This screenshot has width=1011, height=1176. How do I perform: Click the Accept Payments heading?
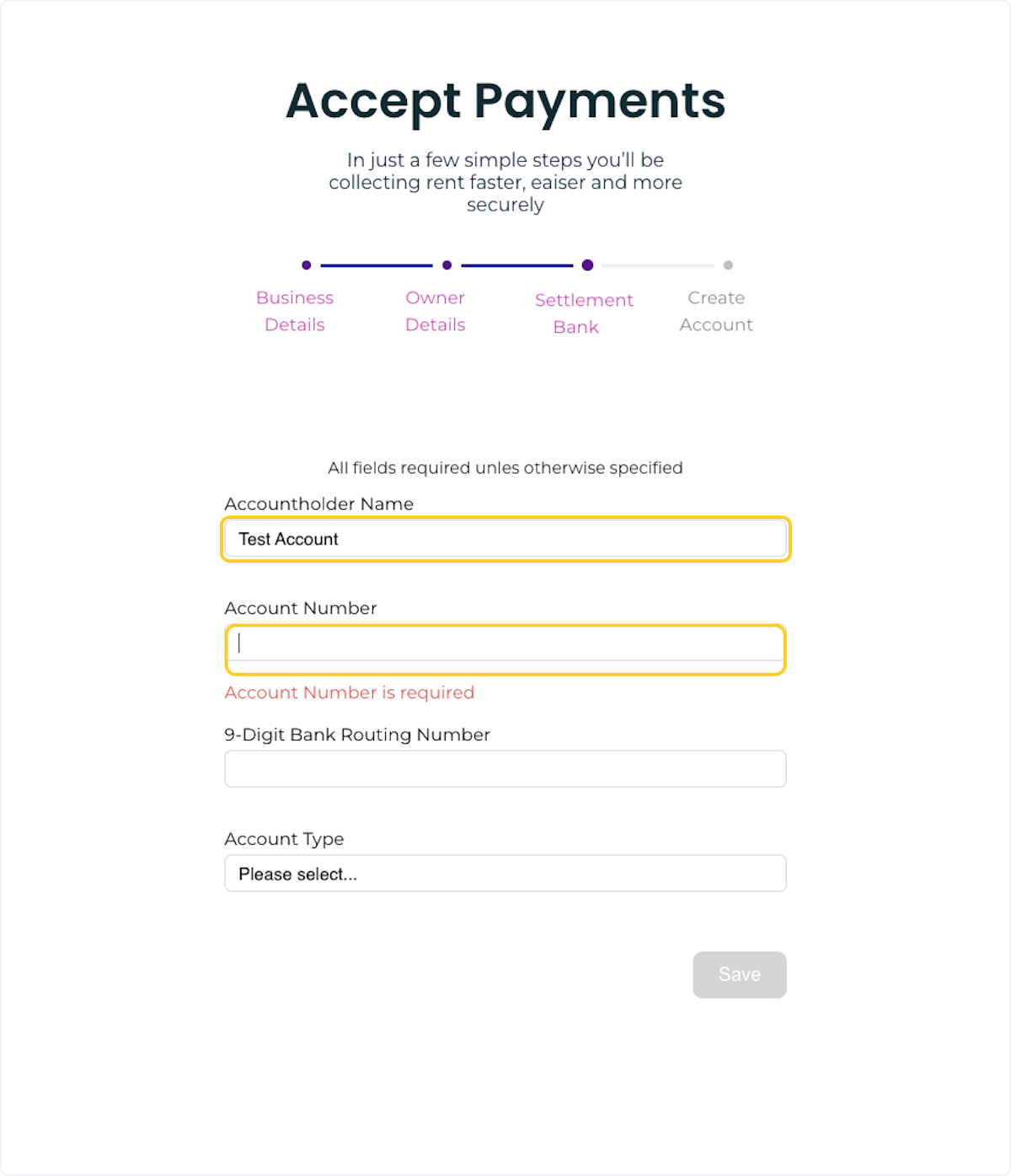click(x=505, y=101)
